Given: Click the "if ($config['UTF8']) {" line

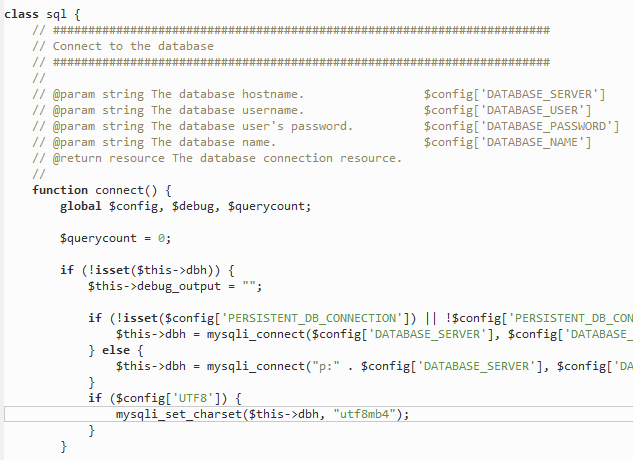Looking at the screenshot, I should pyautogui.click(x=165, y=399).
